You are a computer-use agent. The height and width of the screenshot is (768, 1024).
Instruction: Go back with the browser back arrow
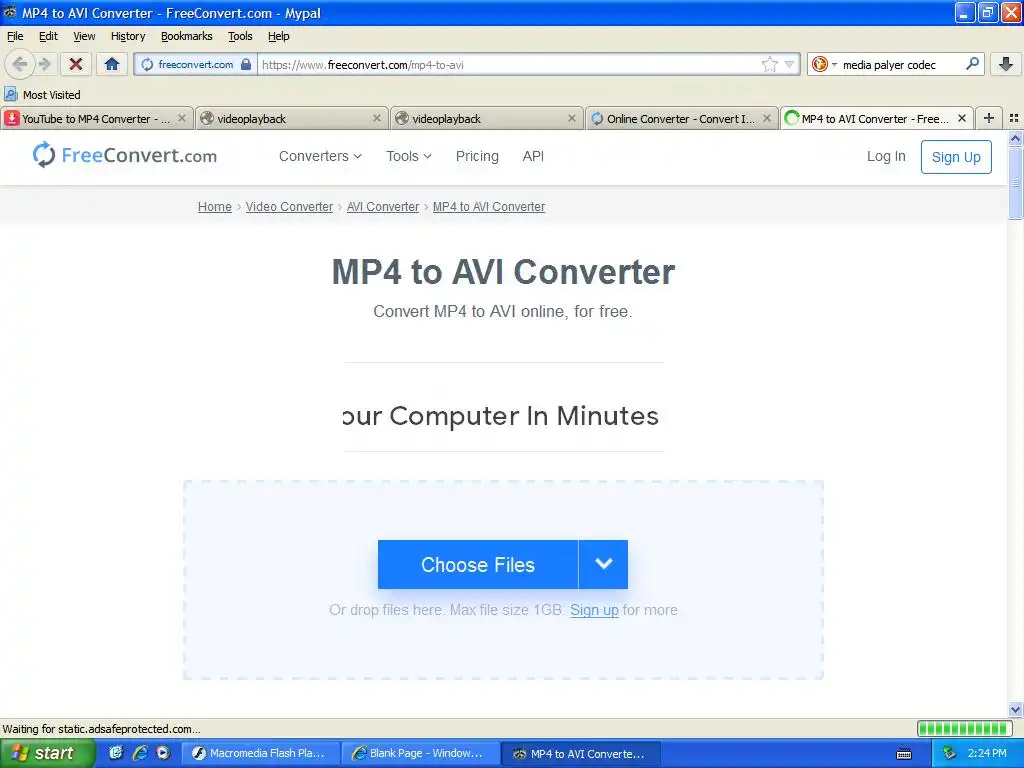(x=20, y=64)
